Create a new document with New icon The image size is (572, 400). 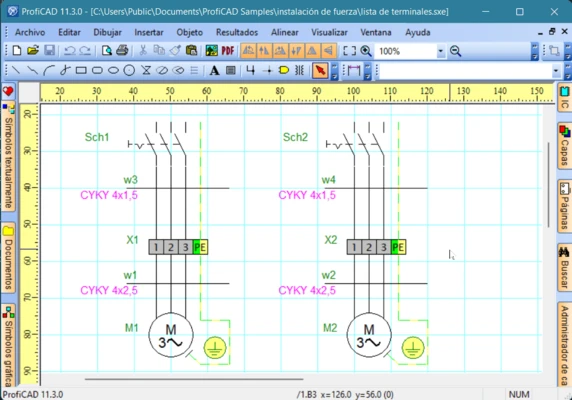coord(17,51)
